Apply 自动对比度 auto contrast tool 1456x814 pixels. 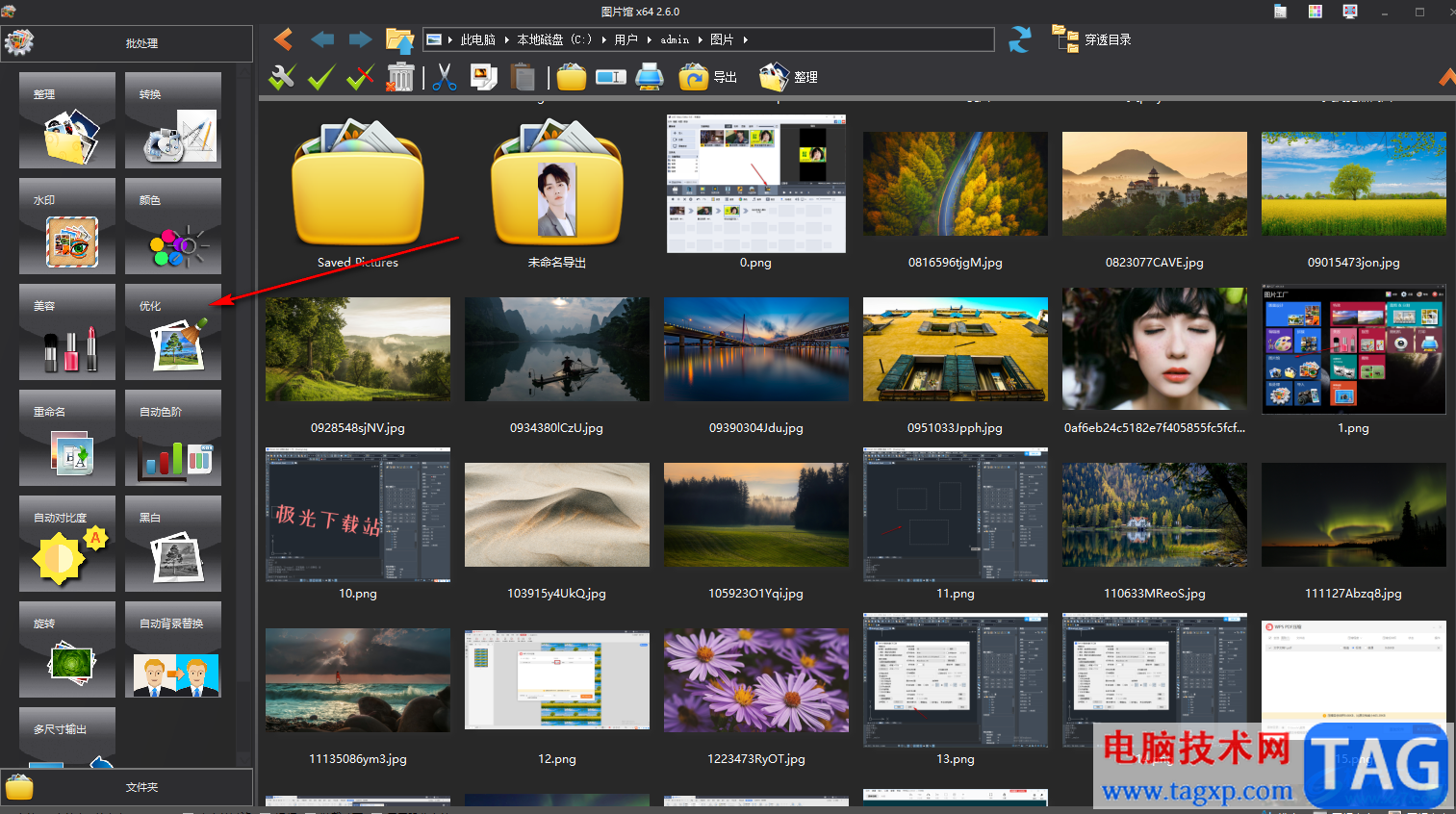click(x=67, y=544)
